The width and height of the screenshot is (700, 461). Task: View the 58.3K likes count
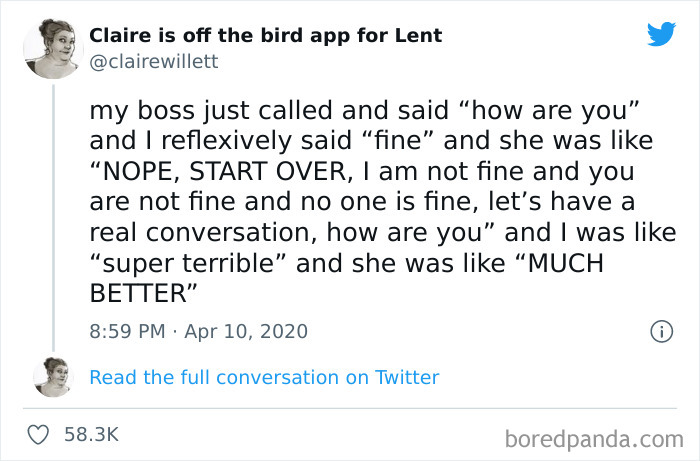(91, 434)
